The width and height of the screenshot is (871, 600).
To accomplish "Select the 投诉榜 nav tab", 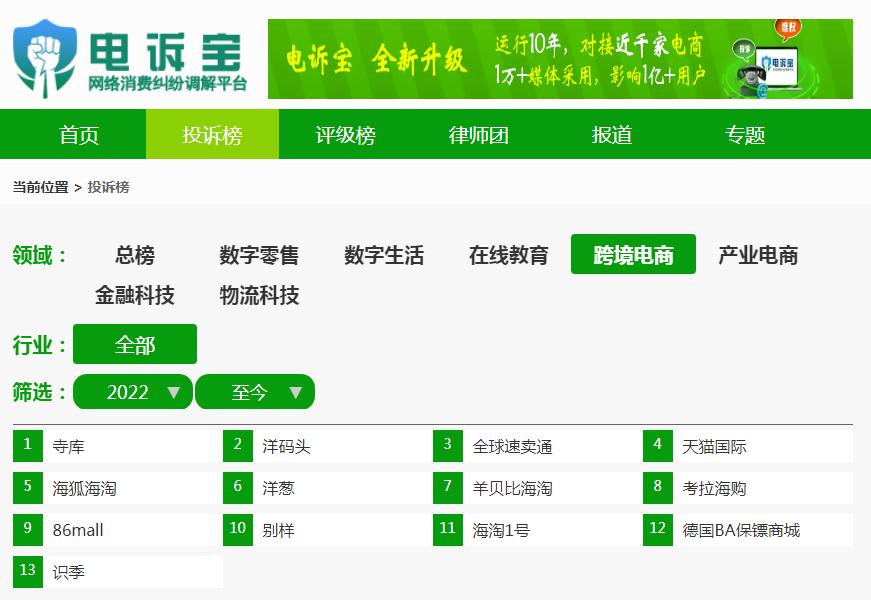I will point(212,134).
